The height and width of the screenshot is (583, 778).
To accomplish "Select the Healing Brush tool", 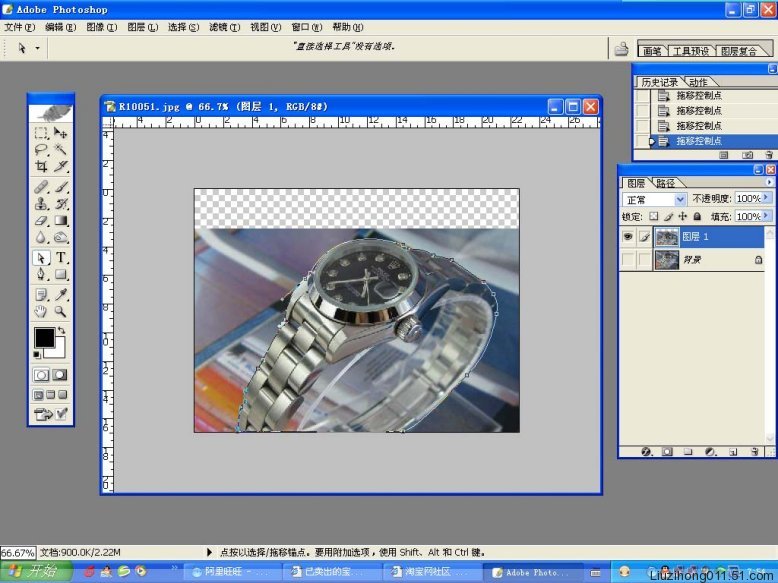I will pos(41,187).
